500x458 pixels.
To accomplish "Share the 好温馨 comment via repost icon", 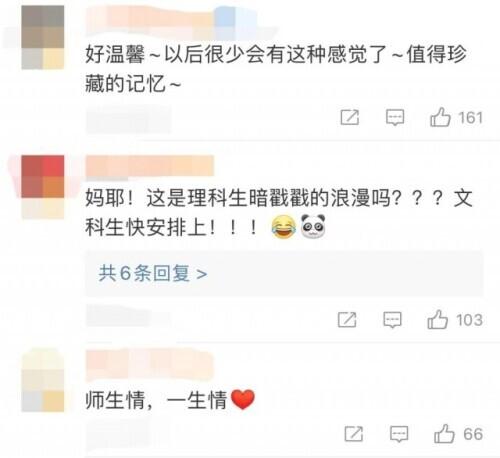I will [x=350, y=117].
